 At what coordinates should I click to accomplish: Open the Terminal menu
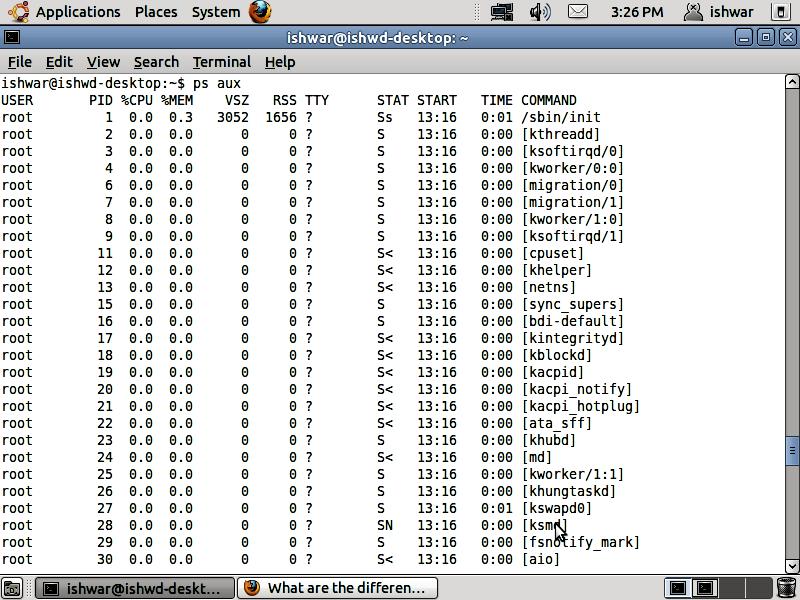pyautogui.click(x=222, y=62)
